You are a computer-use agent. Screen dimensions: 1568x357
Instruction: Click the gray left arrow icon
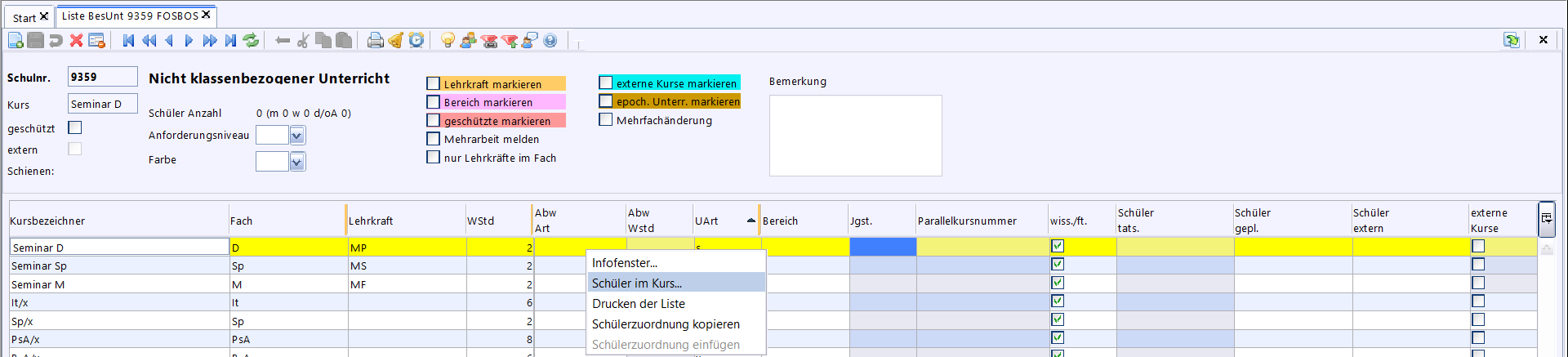point(283,40)
